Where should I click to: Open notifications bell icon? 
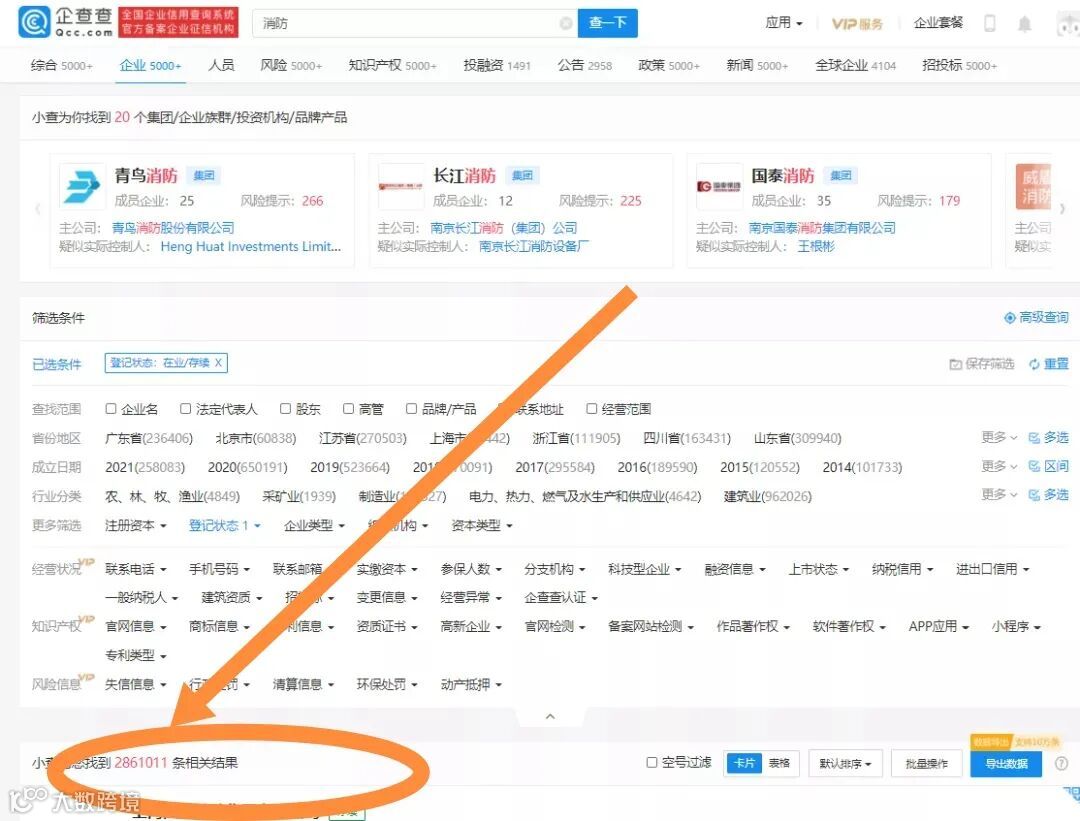pyautogui.click(x=1025, y=24)
